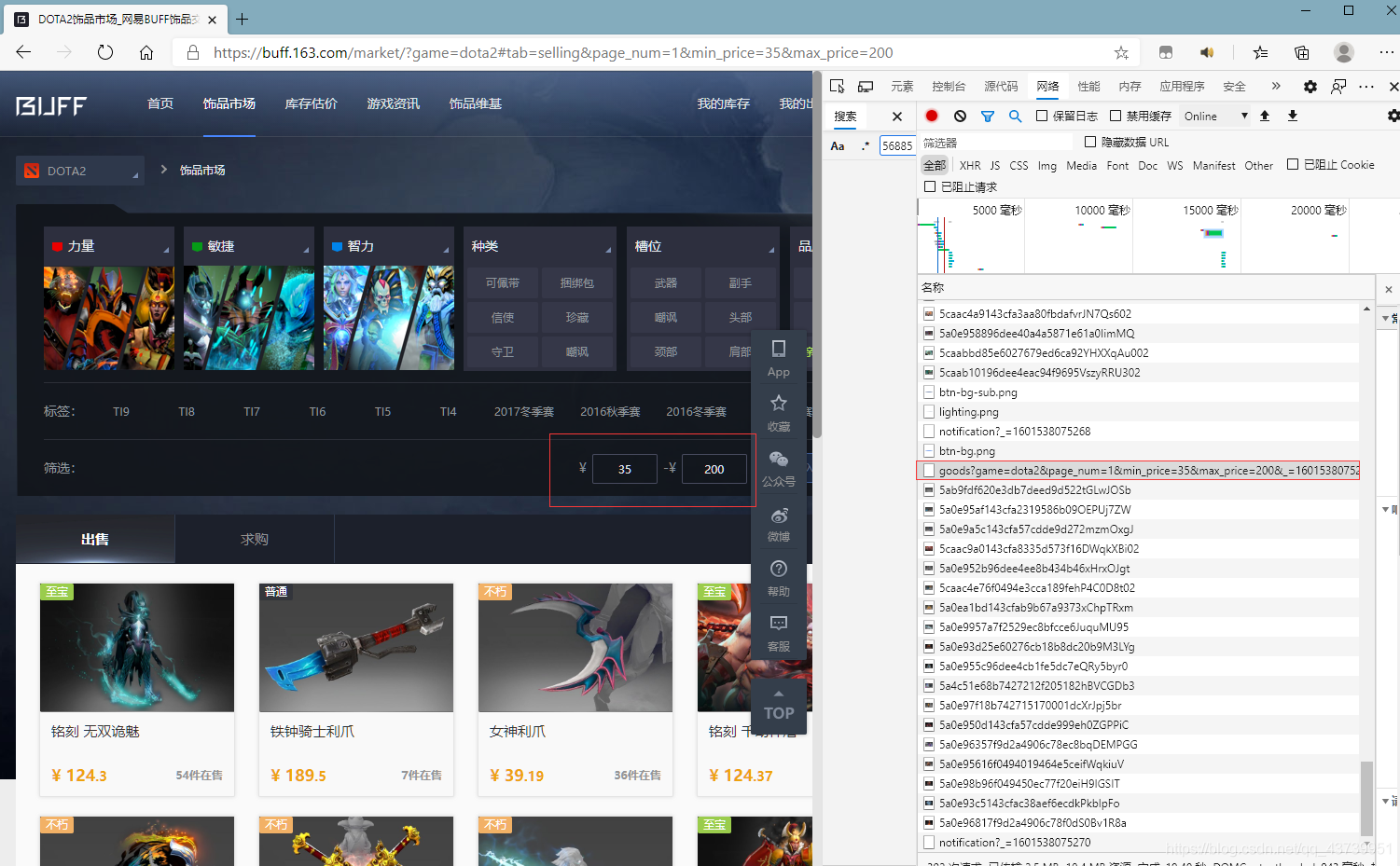Select the goods?game=dota2 network request
The height and width of the screenshot is (866, 1400).
tap(1138, 471)
